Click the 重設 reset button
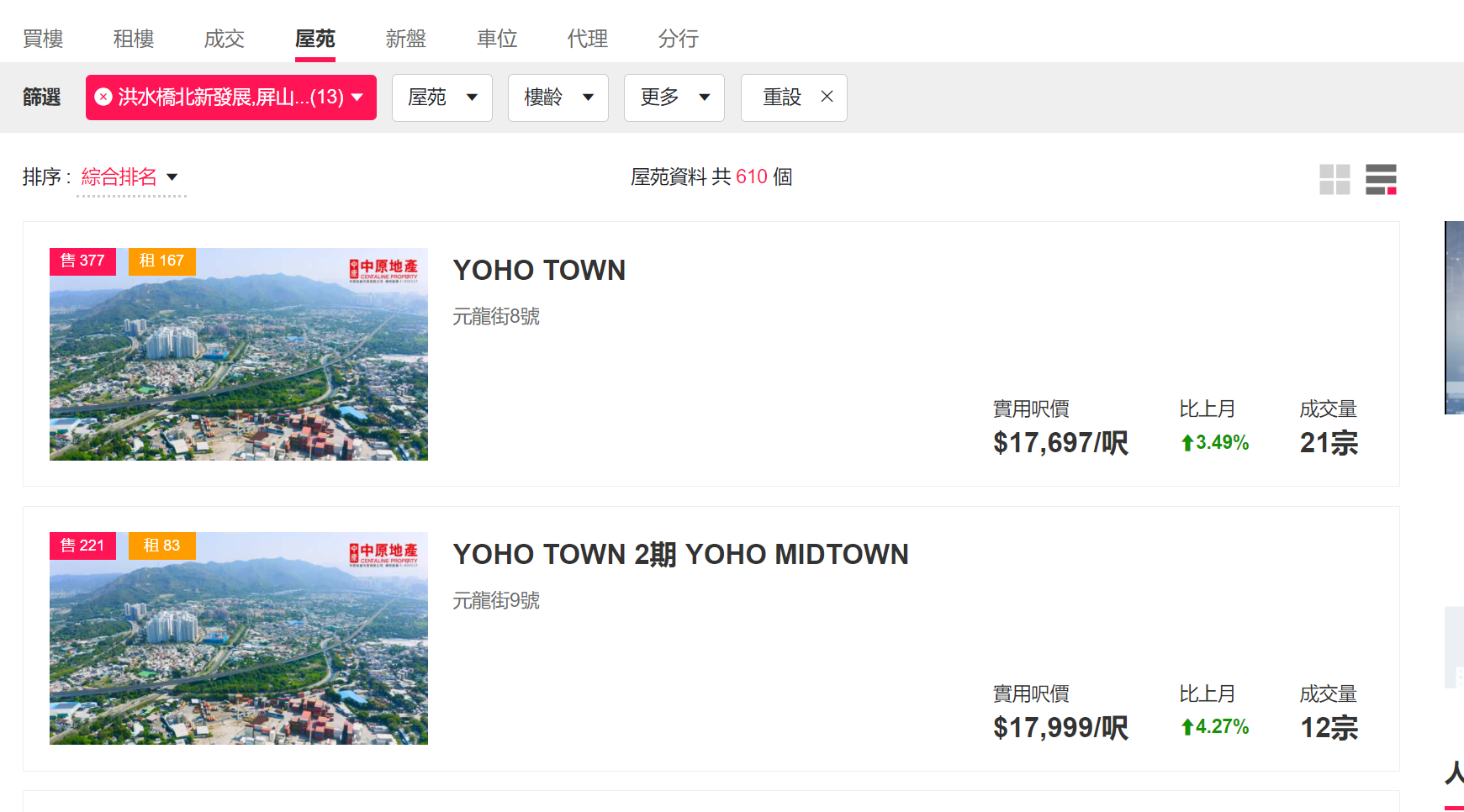 [x=794, y=98]
